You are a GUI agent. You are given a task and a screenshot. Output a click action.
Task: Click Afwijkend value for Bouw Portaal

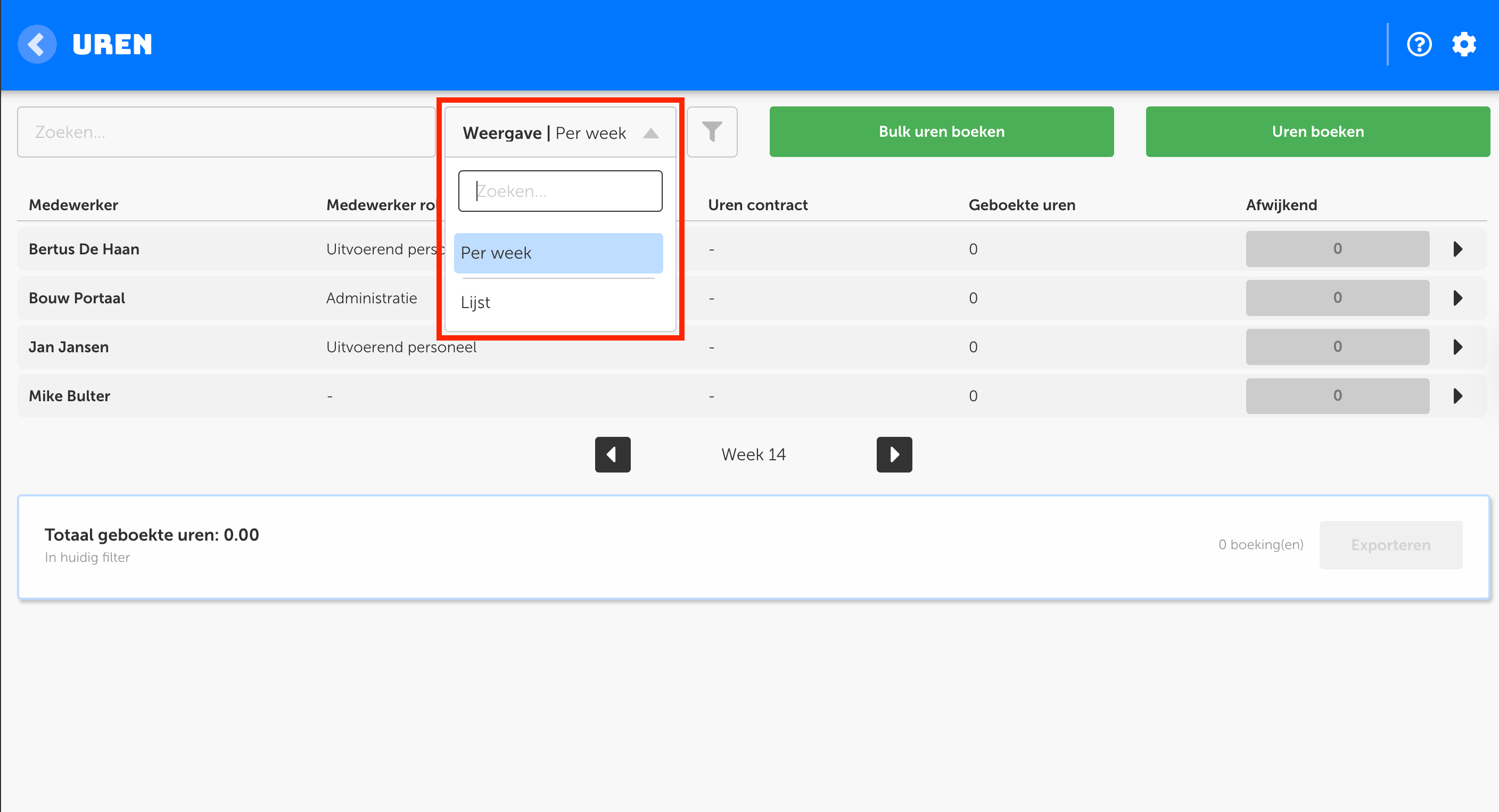1337,298
